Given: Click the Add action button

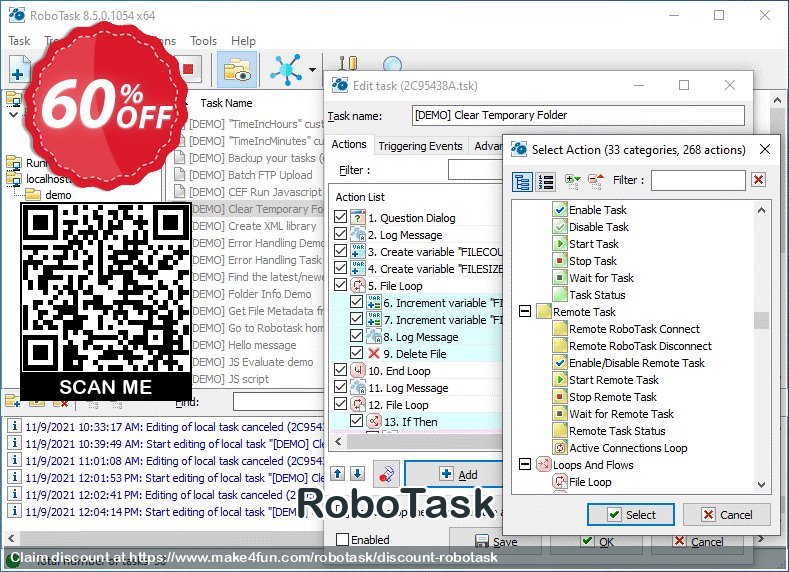Looking at the screenshot, I should tap(454, 474).
